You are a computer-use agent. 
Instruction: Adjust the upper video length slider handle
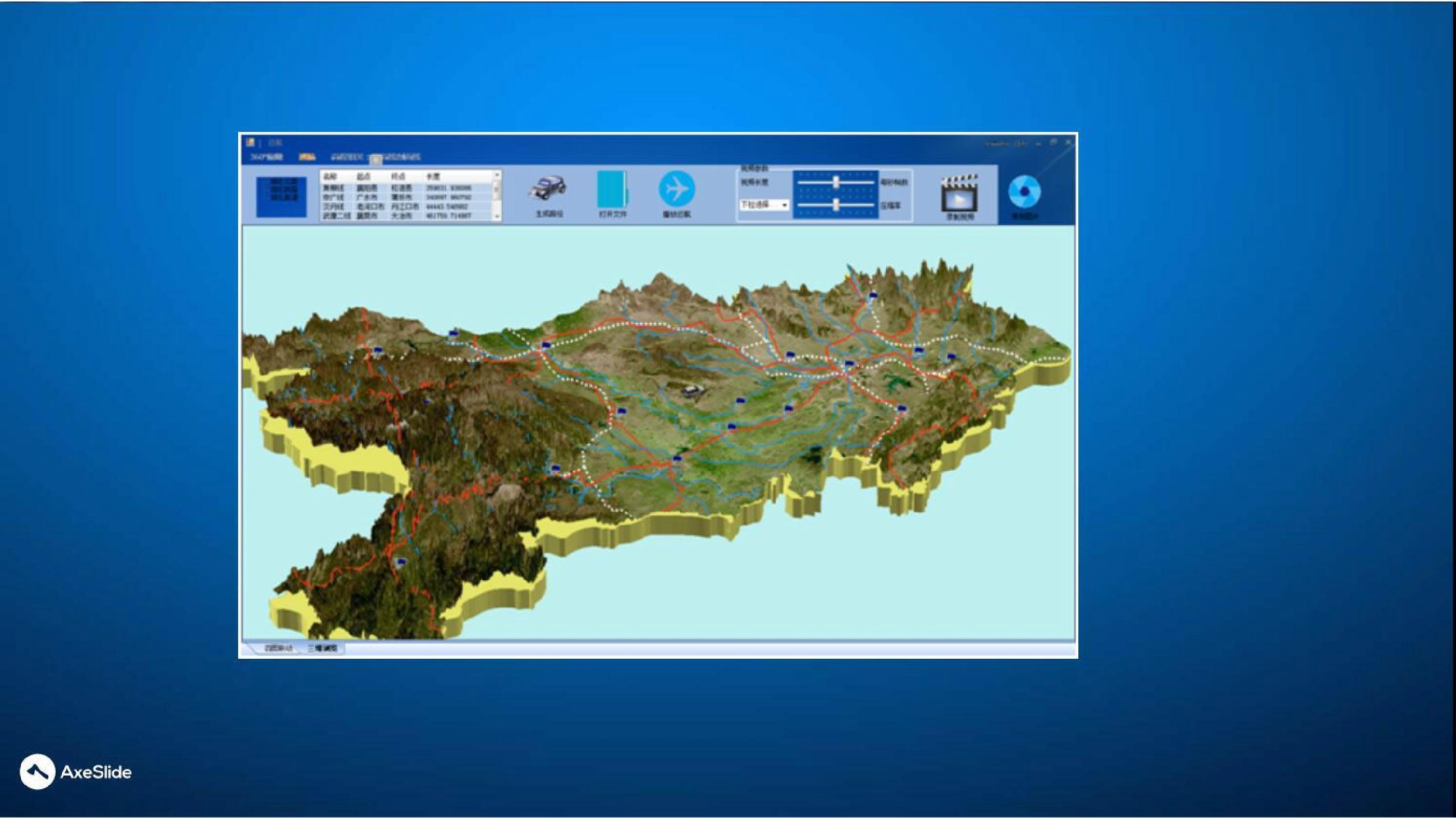coord(835,182)
